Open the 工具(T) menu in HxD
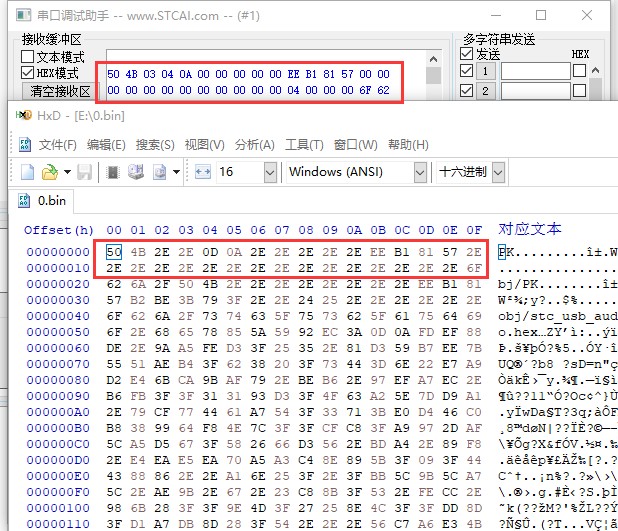 pyautogui.click(x=304, y=145)
